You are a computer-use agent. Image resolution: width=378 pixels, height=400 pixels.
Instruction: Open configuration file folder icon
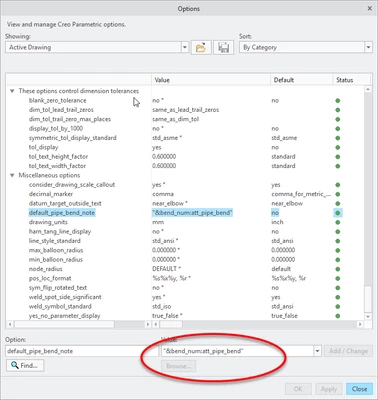coord(201,48)
